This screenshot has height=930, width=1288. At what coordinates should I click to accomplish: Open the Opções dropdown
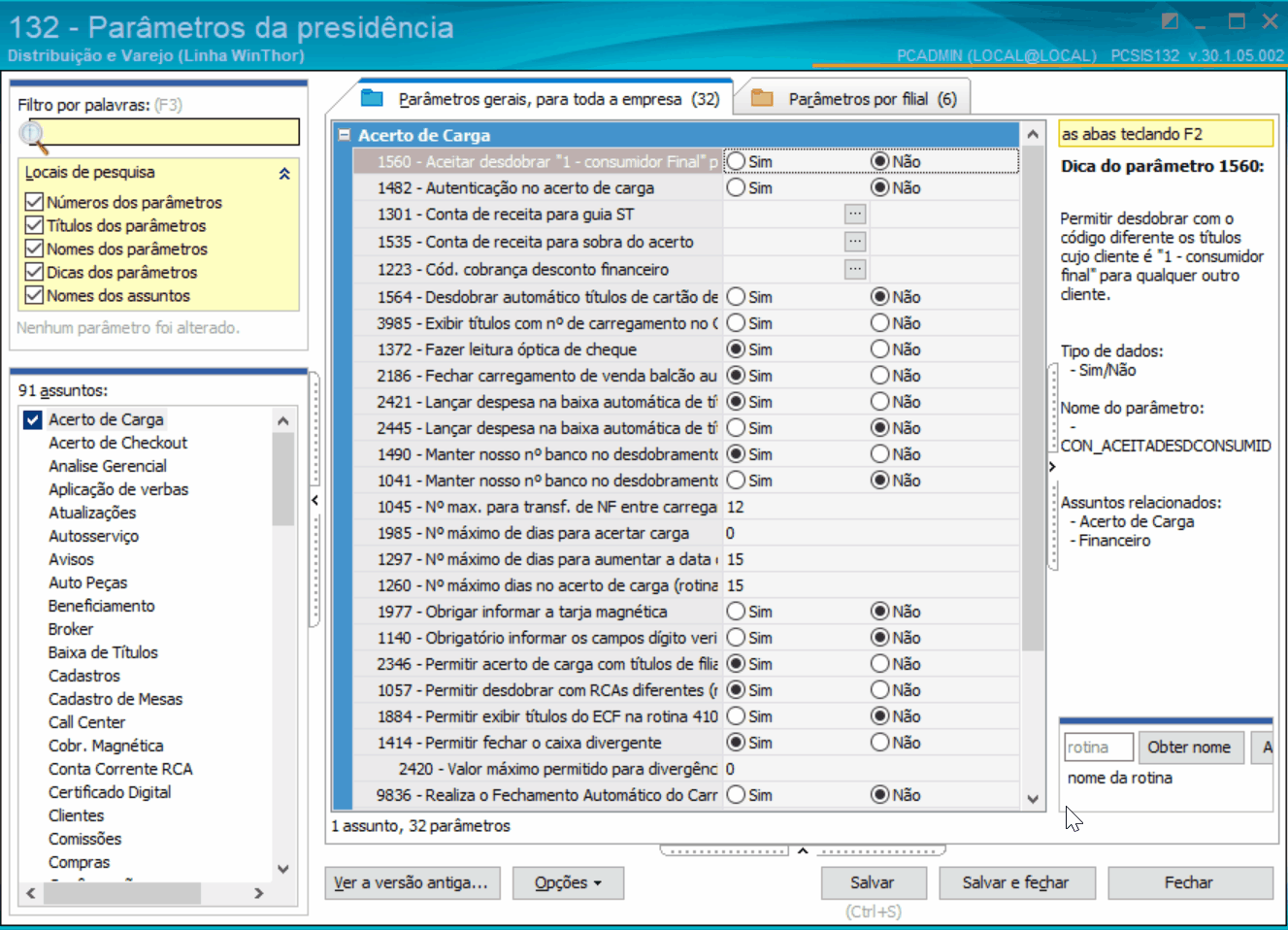point(568,882)
